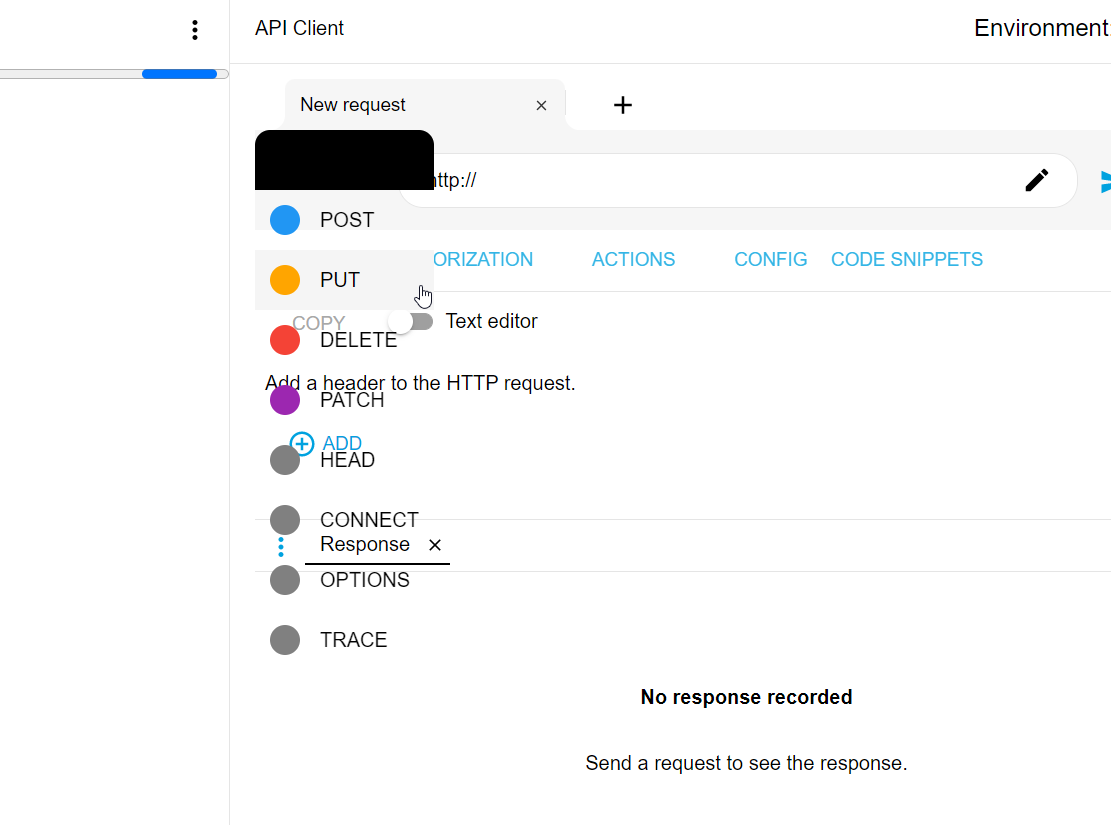The height and width of the screenshot is (825, 1111).
Task: Choose the PUT method option
Action: [x=344, y=280]
